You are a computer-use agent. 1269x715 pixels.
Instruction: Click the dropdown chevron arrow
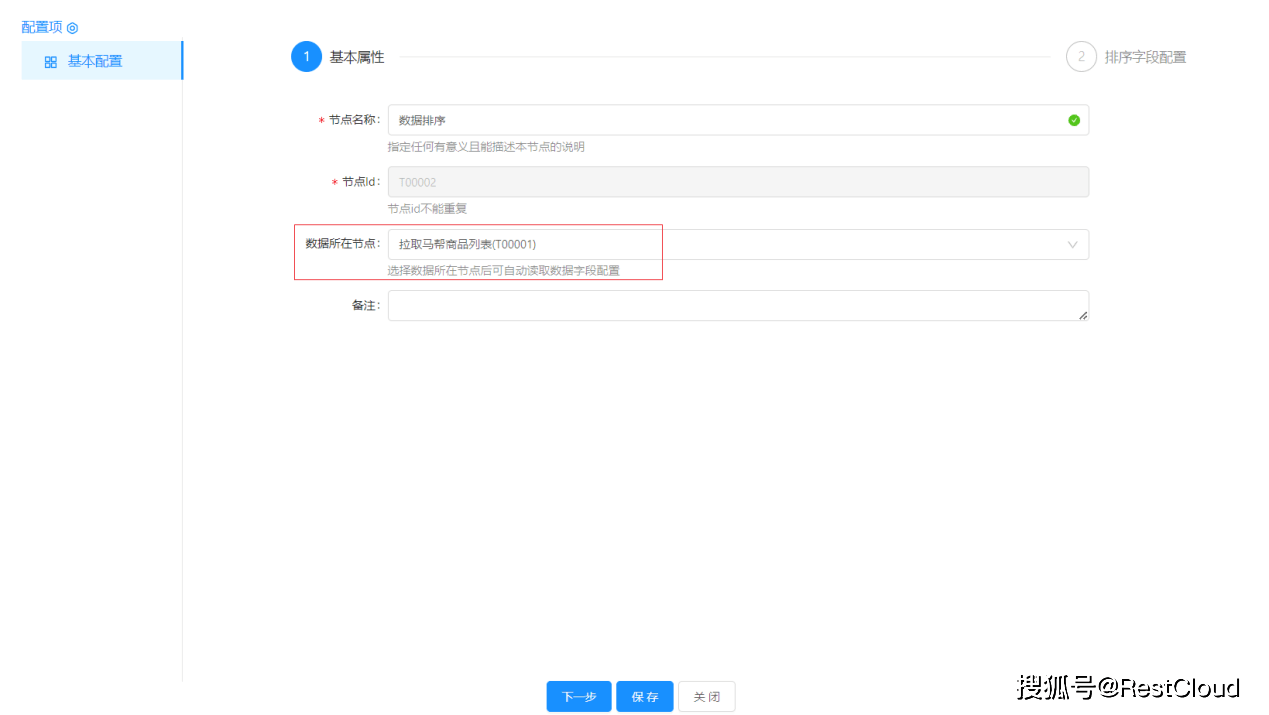1073,244
